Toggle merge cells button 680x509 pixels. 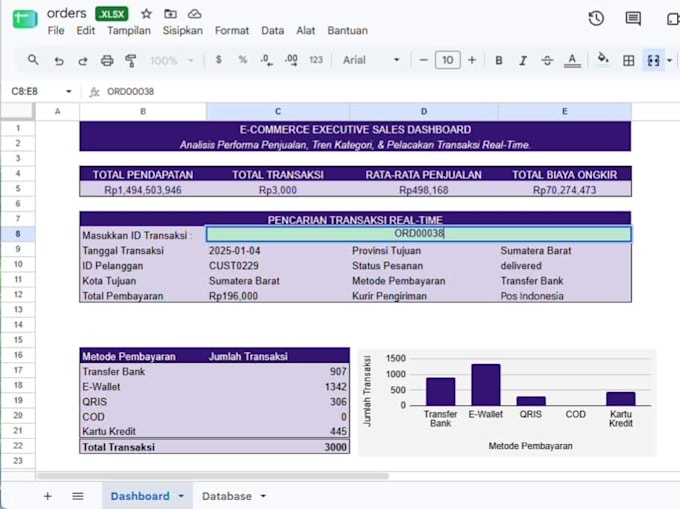coord(653,60)
